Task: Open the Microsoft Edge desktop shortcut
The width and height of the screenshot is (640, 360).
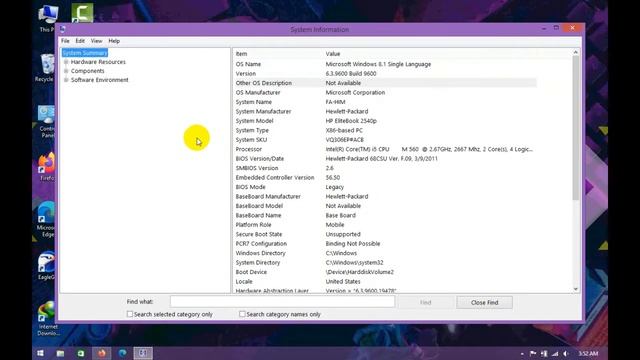Action: pyautogui.click(x=46, y=220)
